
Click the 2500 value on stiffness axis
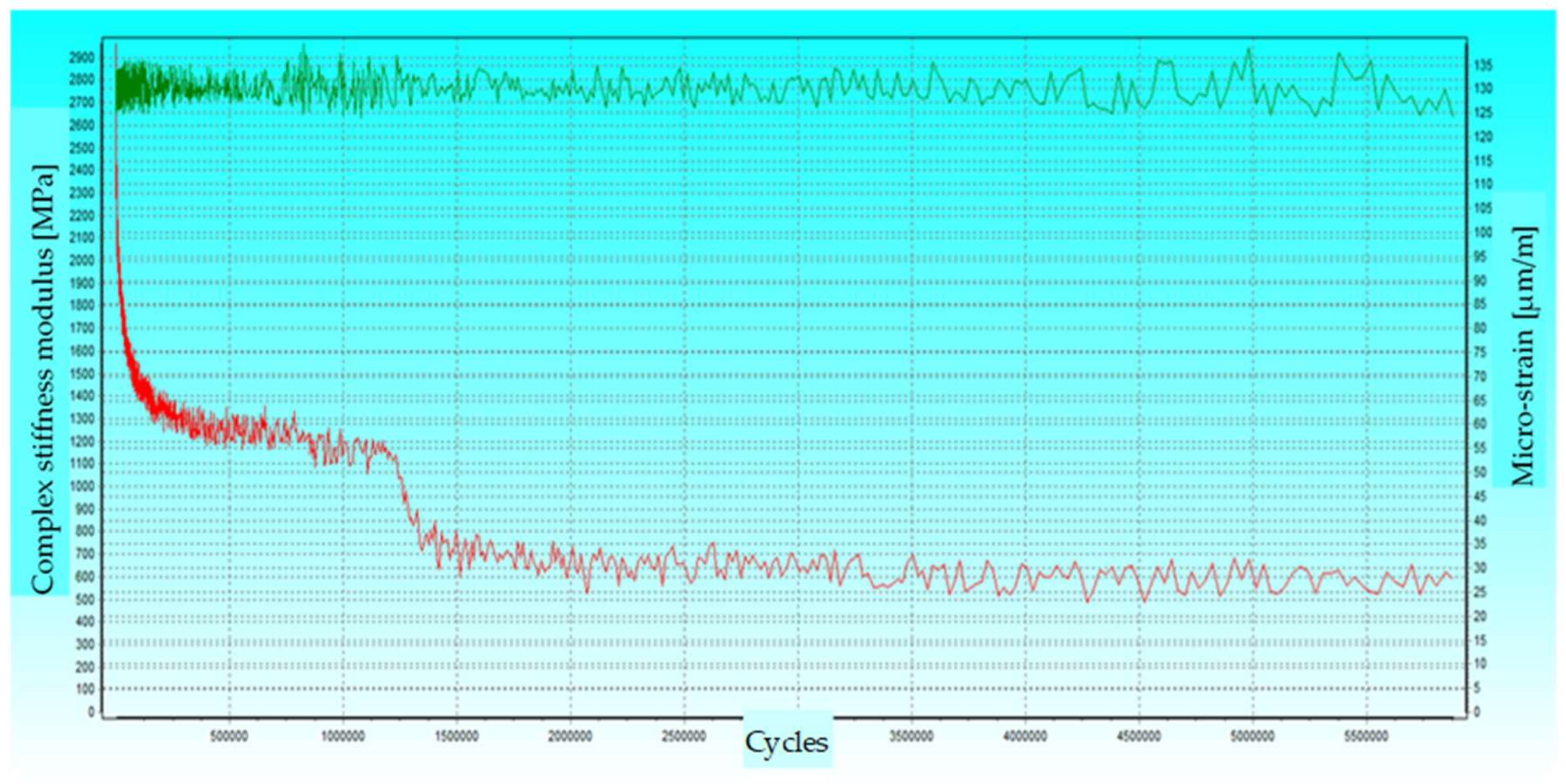click(x=83, y=148)
